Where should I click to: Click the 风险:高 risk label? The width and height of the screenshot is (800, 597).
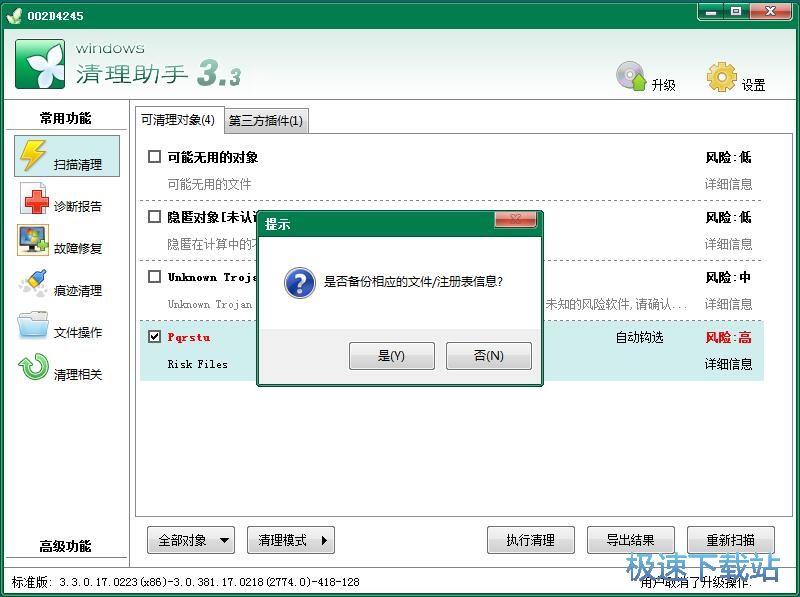click(728, 337)
